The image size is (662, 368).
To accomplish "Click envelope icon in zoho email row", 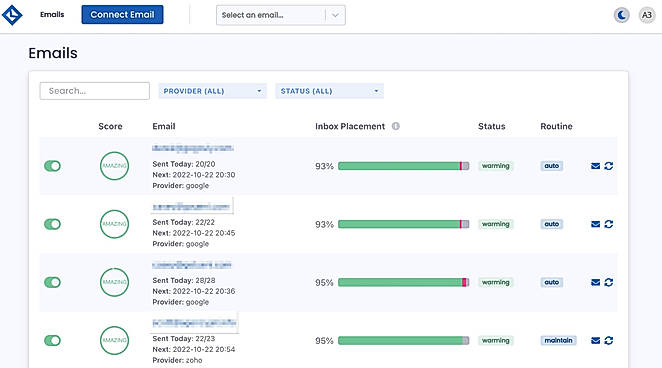I will 595,341.
